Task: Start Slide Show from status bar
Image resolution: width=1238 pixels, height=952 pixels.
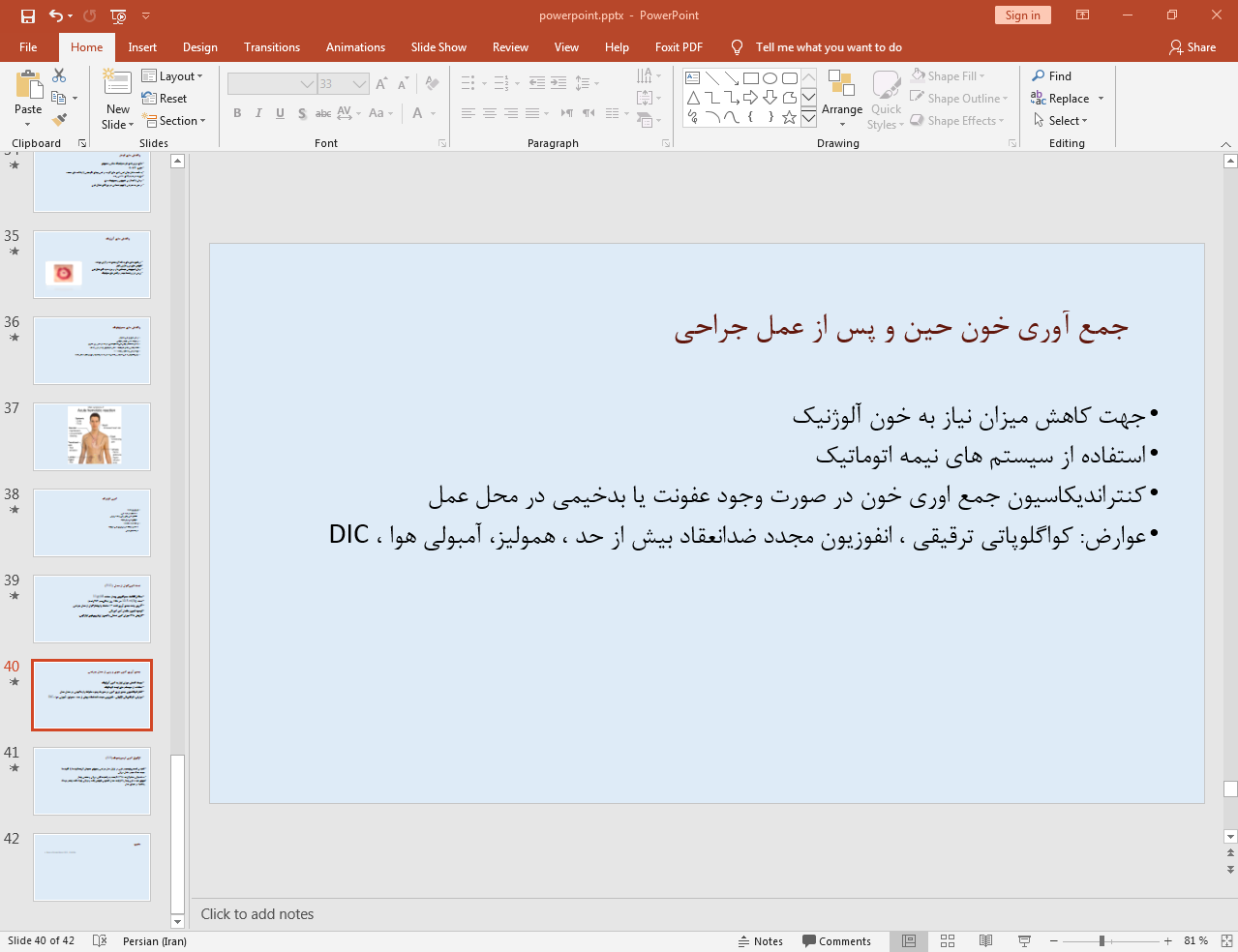Action: click(x=1024, y=940)
